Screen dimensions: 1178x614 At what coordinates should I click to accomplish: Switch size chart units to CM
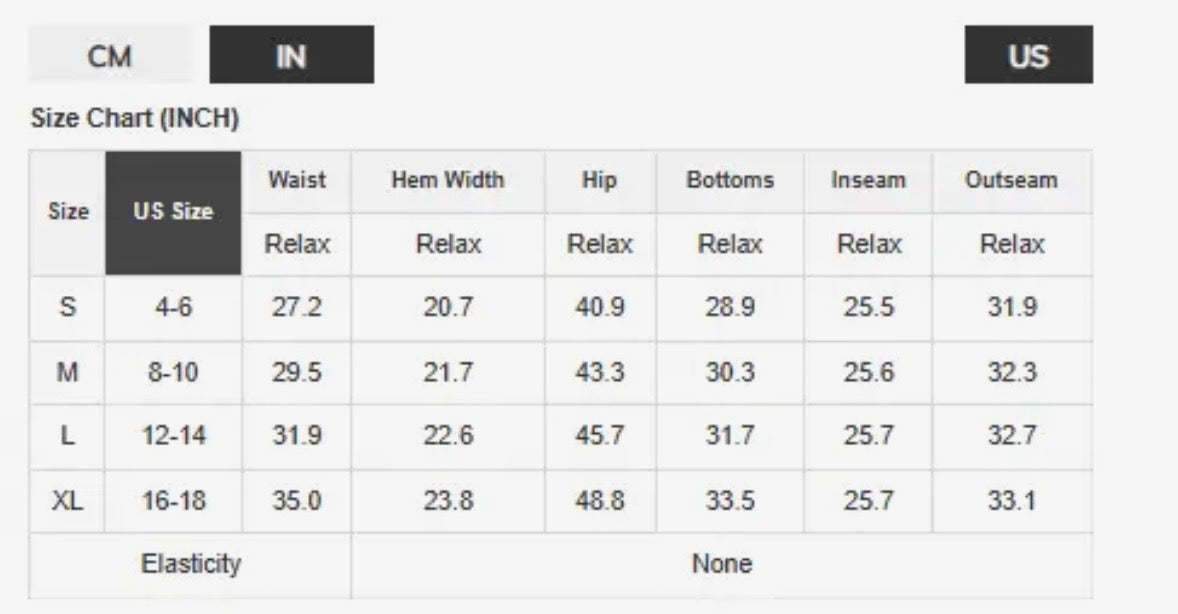pyautogui.click(x=110, y=54)
